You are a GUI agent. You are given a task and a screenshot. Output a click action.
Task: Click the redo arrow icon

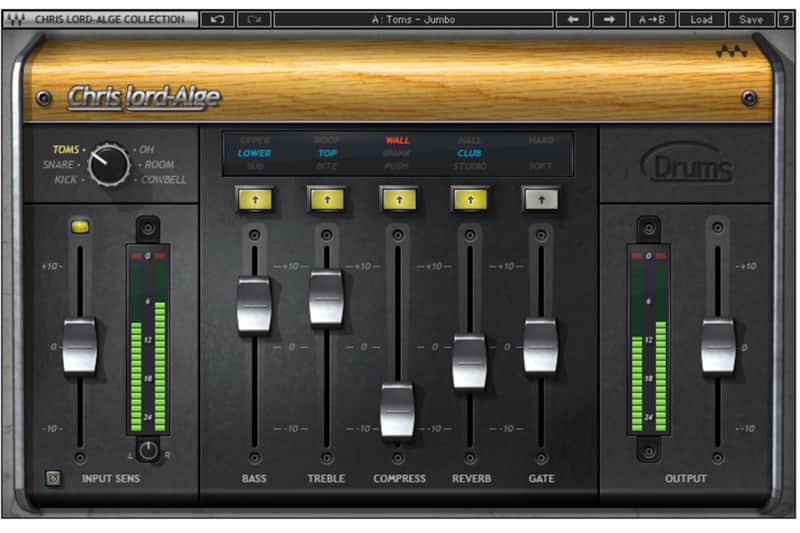point(254,19)
